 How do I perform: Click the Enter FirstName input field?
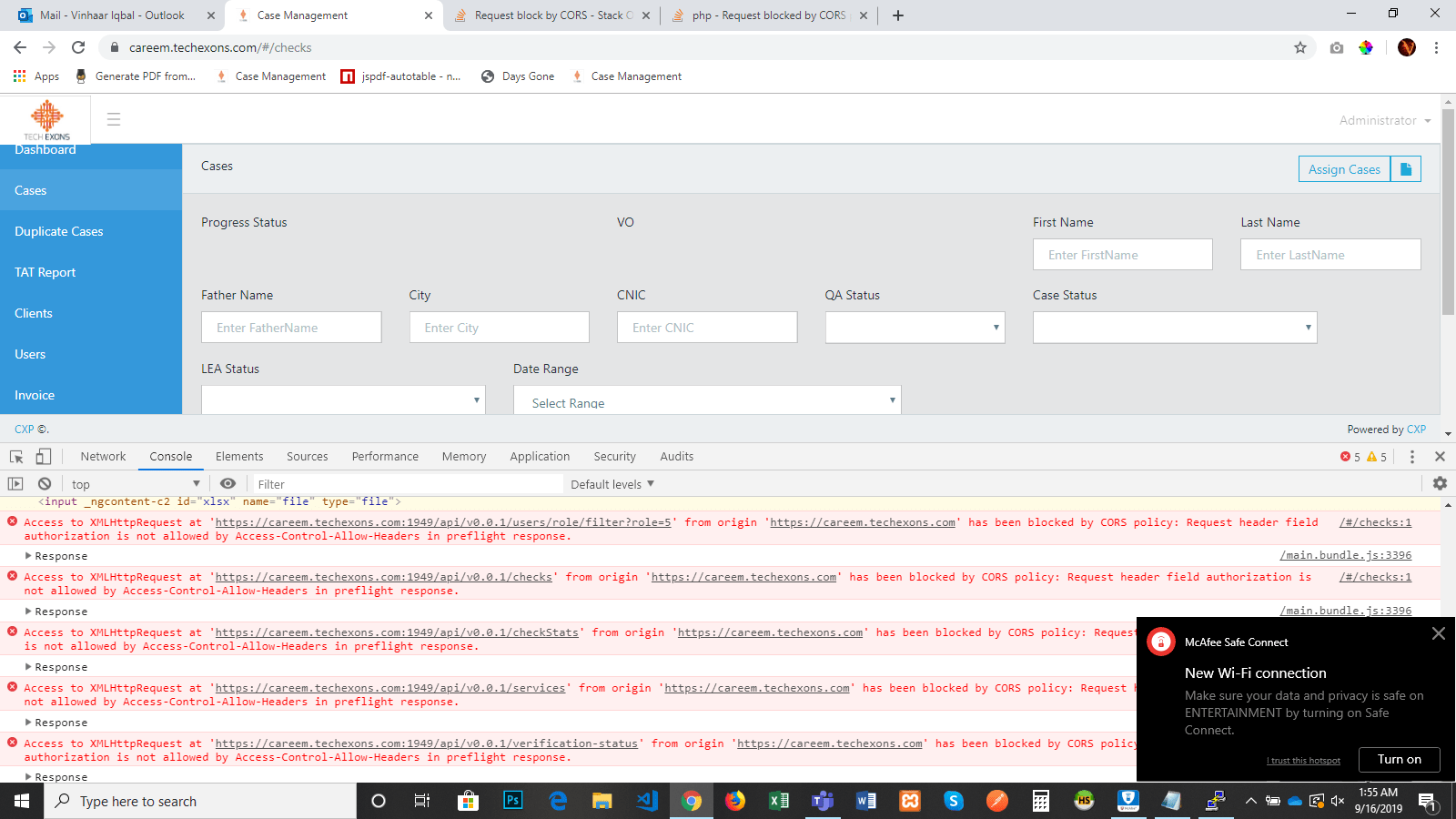pyautogui.click(x=1122, y=254)
